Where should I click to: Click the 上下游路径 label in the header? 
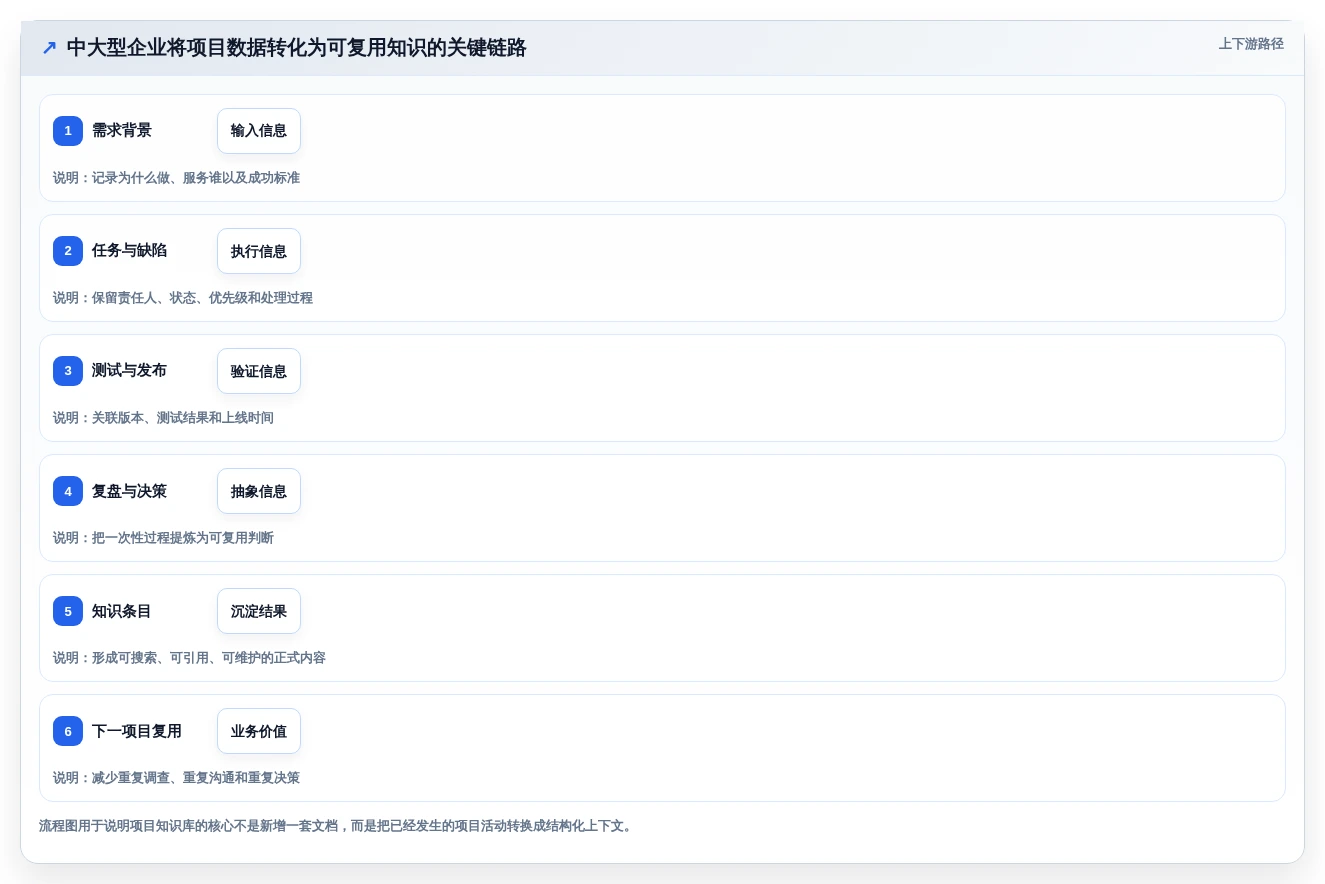tap(1251, 44)
